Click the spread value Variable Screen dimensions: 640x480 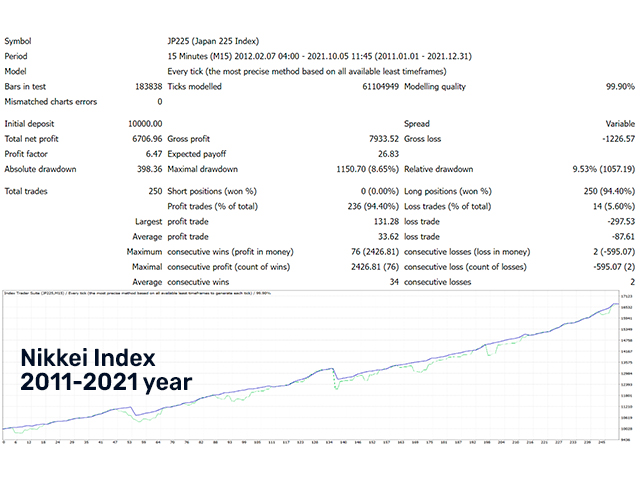[x=620, y=124]
